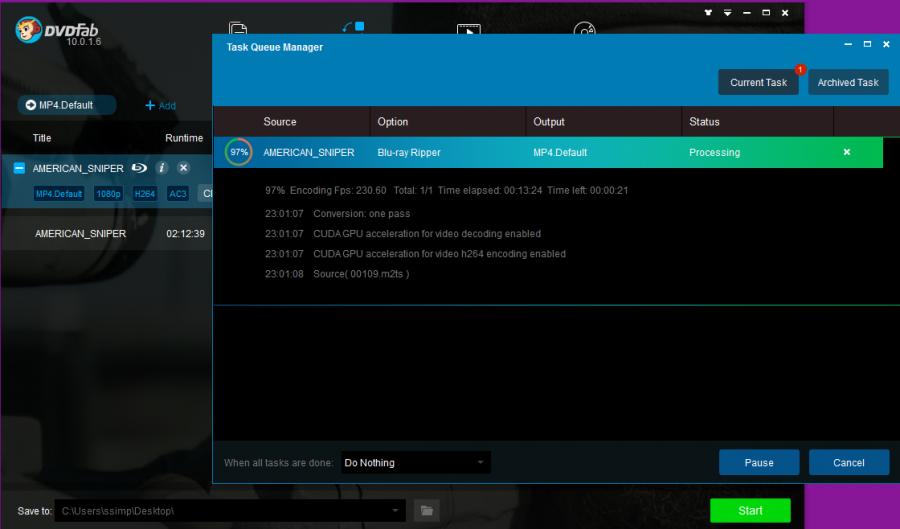The image size is (900, 529).
Task: Click the skin shirt icon in DVDFab title bar
Action: pos(708,12)
